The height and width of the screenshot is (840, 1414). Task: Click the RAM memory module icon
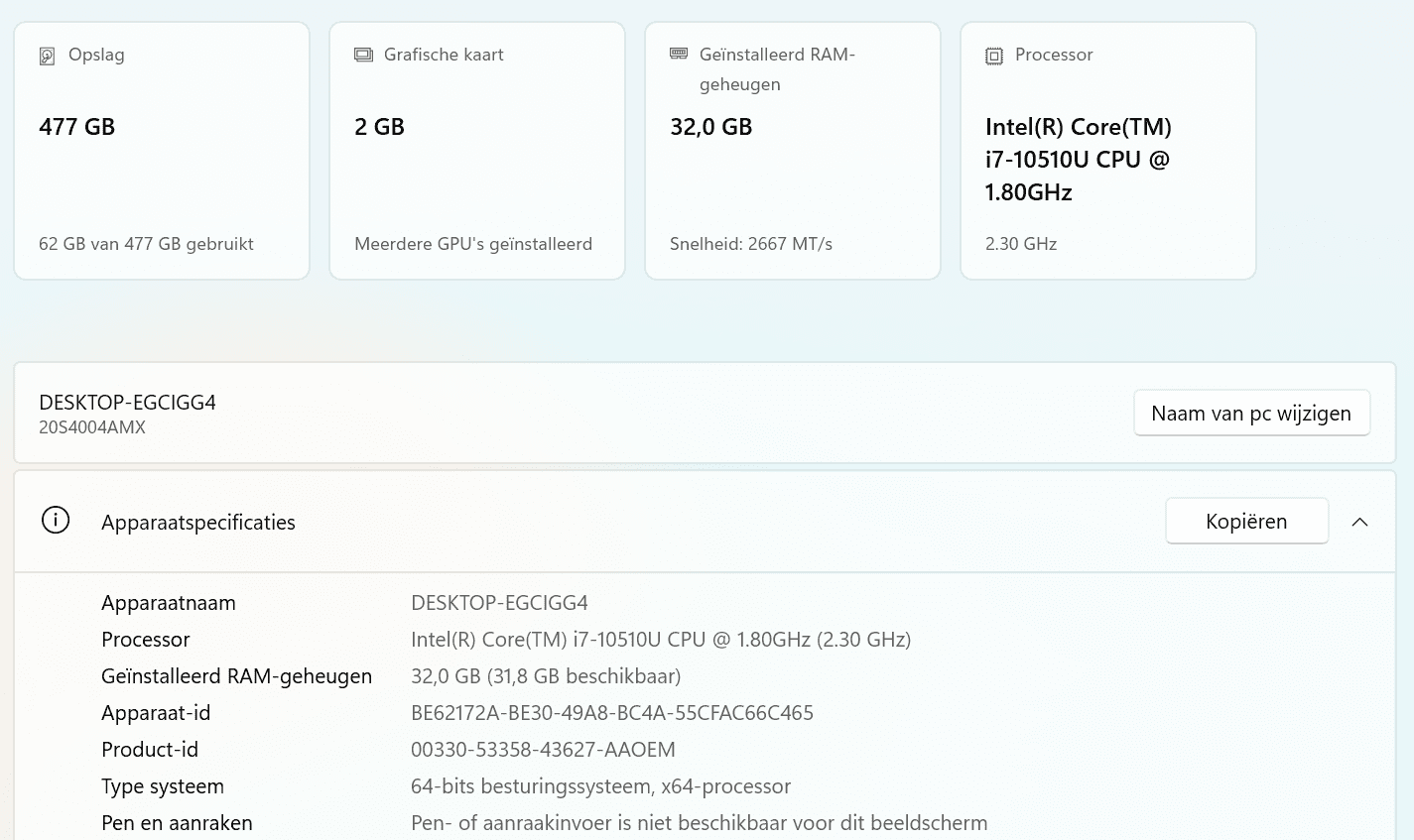(x=679, y=54)
